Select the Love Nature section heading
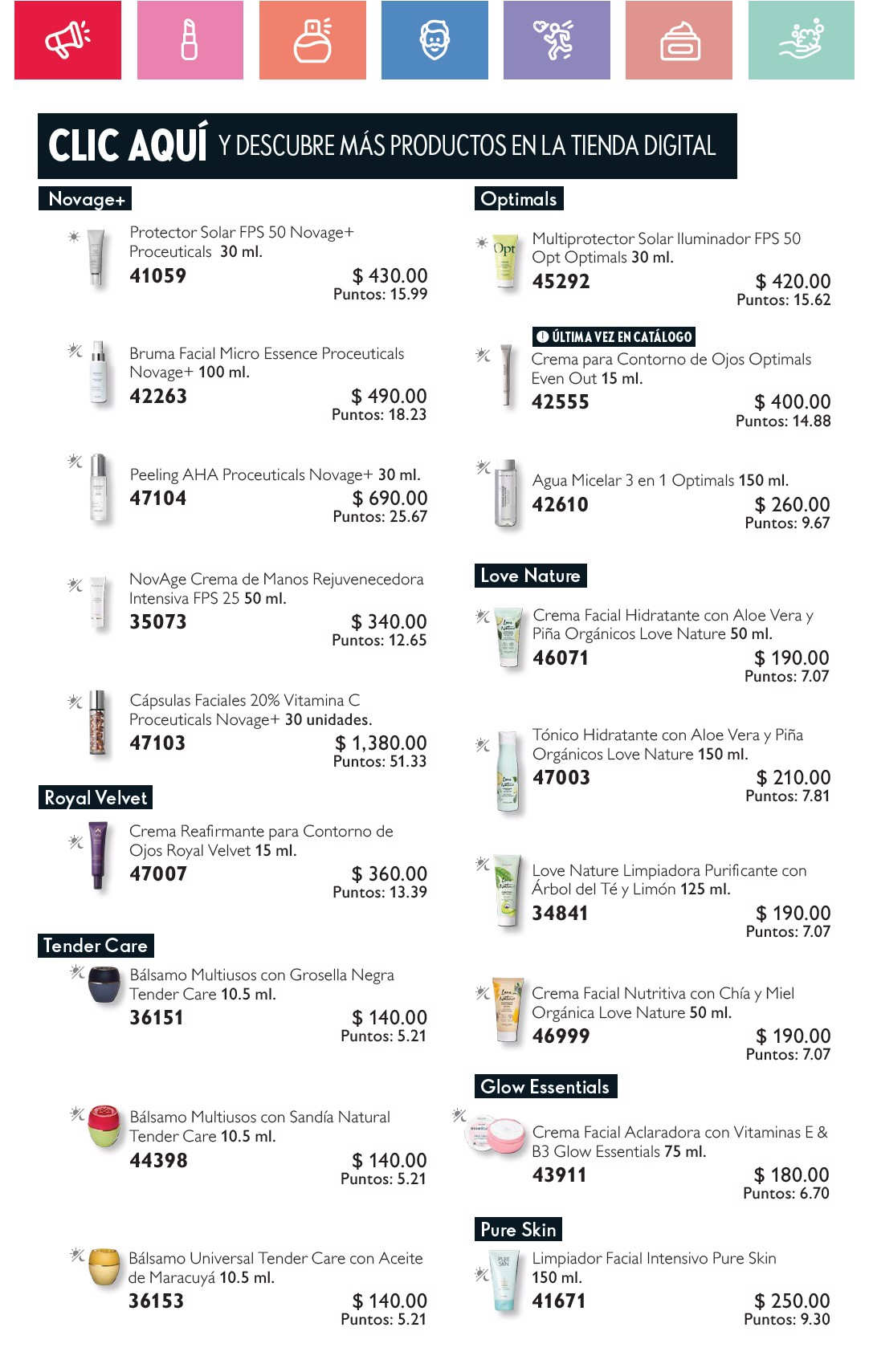The width and height of the screenshot is (869, 1372). coord(530,576)
